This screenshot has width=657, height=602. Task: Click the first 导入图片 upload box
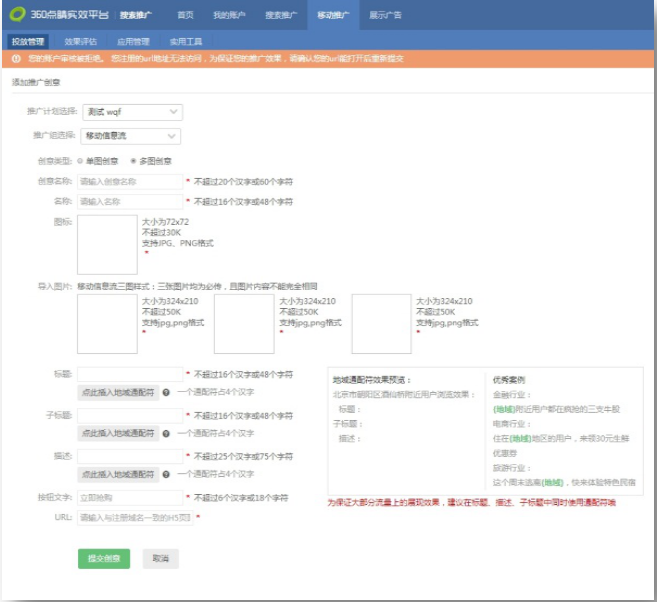tap(106, 323)
